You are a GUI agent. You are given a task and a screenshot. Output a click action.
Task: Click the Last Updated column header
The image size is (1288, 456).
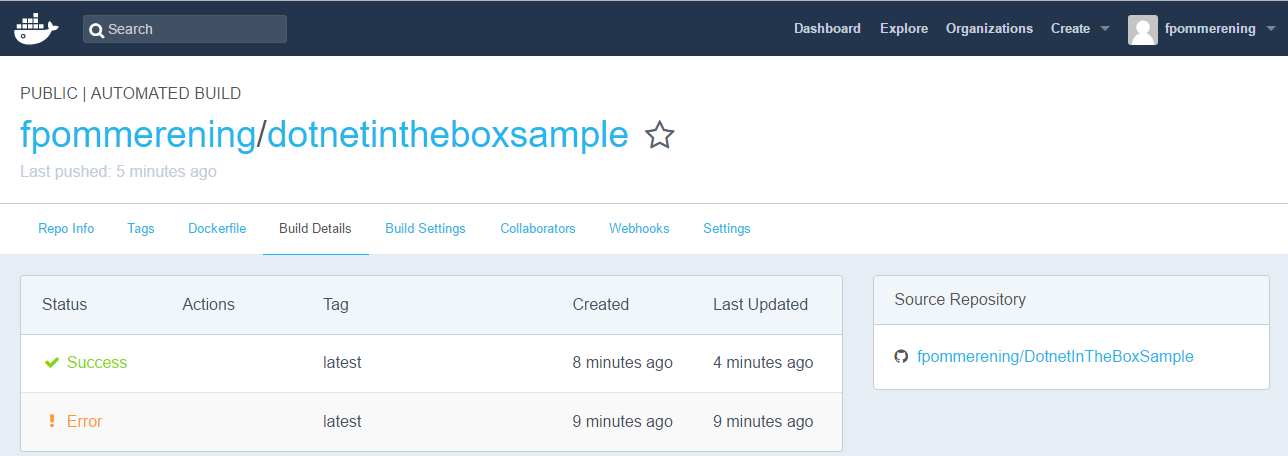click(x=760, y=305)
